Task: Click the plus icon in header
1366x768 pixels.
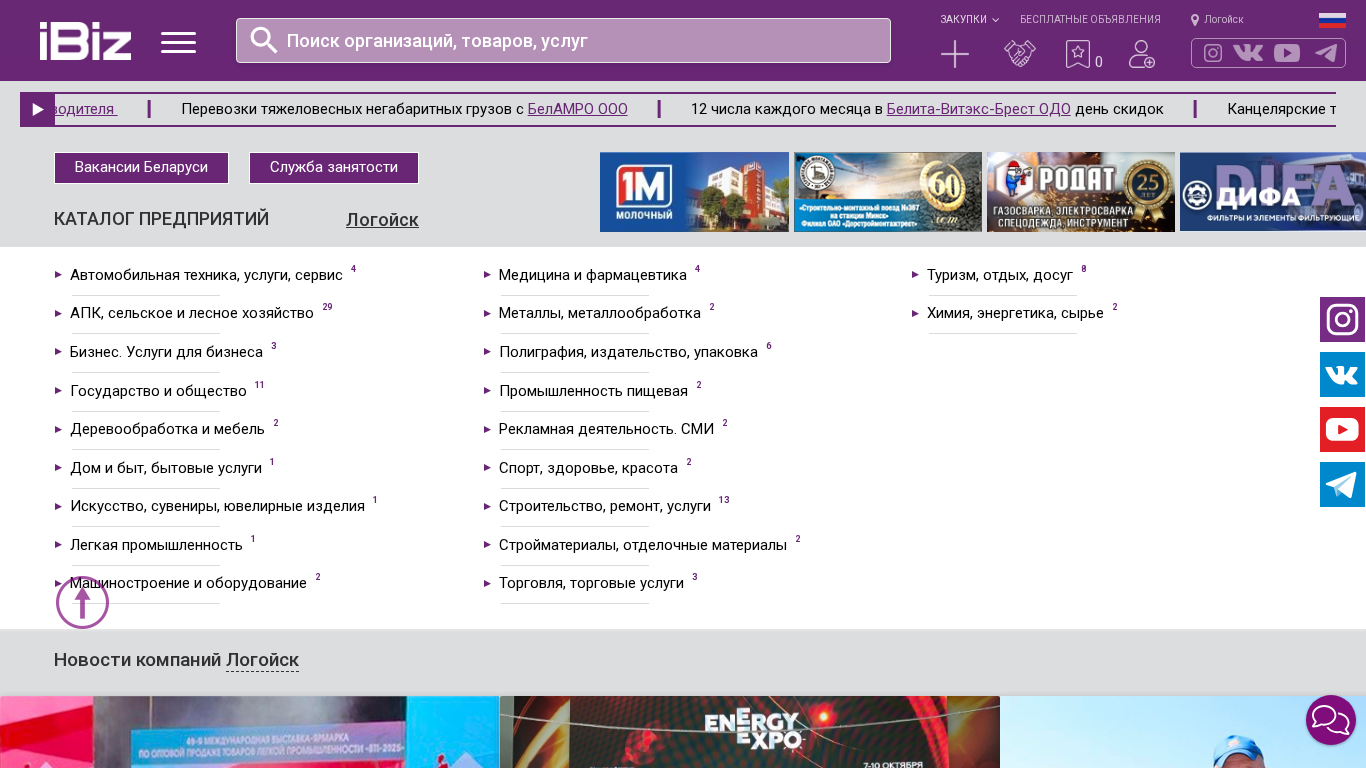Action: click(x=955, y=54)
